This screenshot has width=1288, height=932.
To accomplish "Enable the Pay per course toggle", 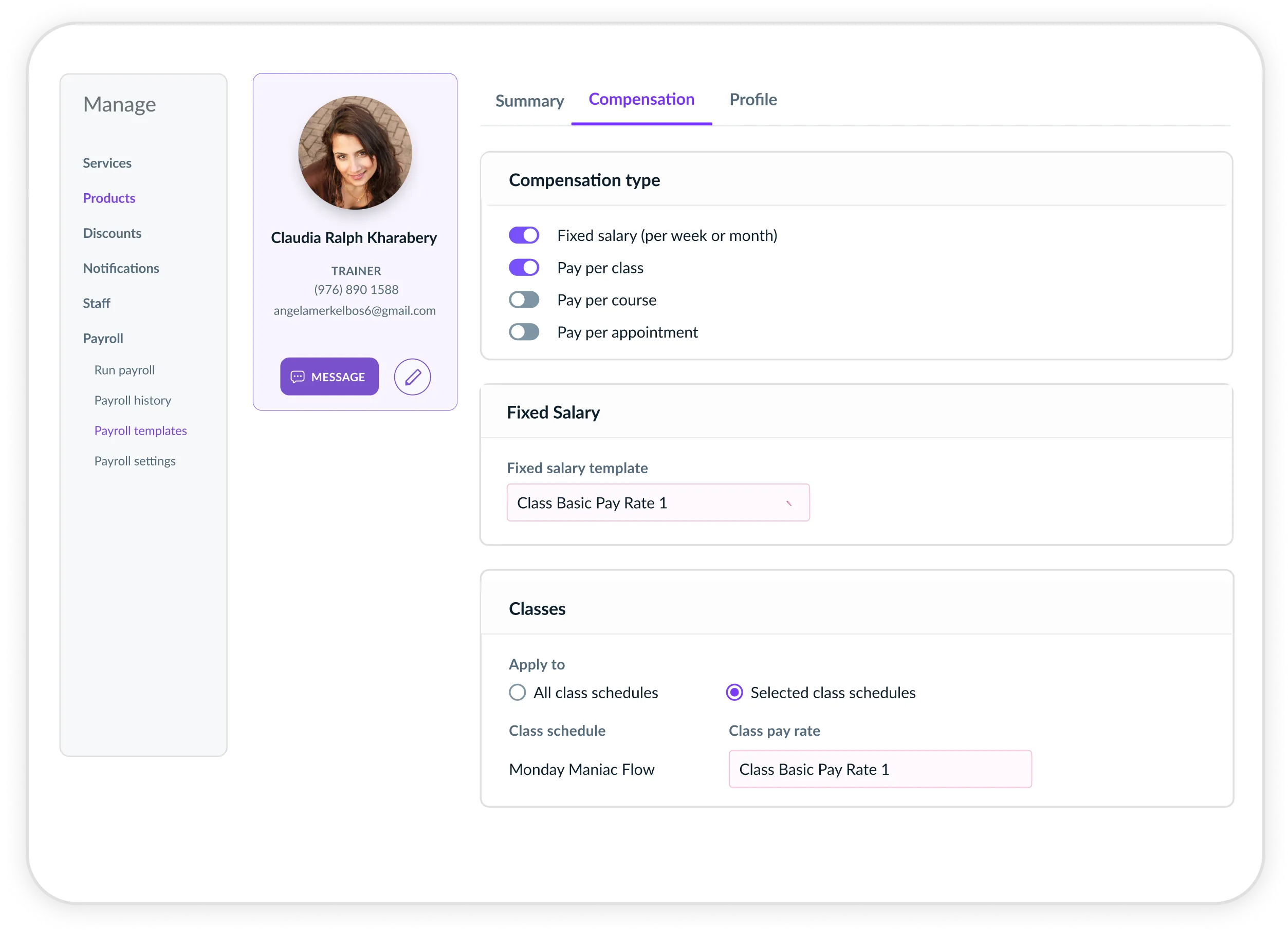I will 524,300.
